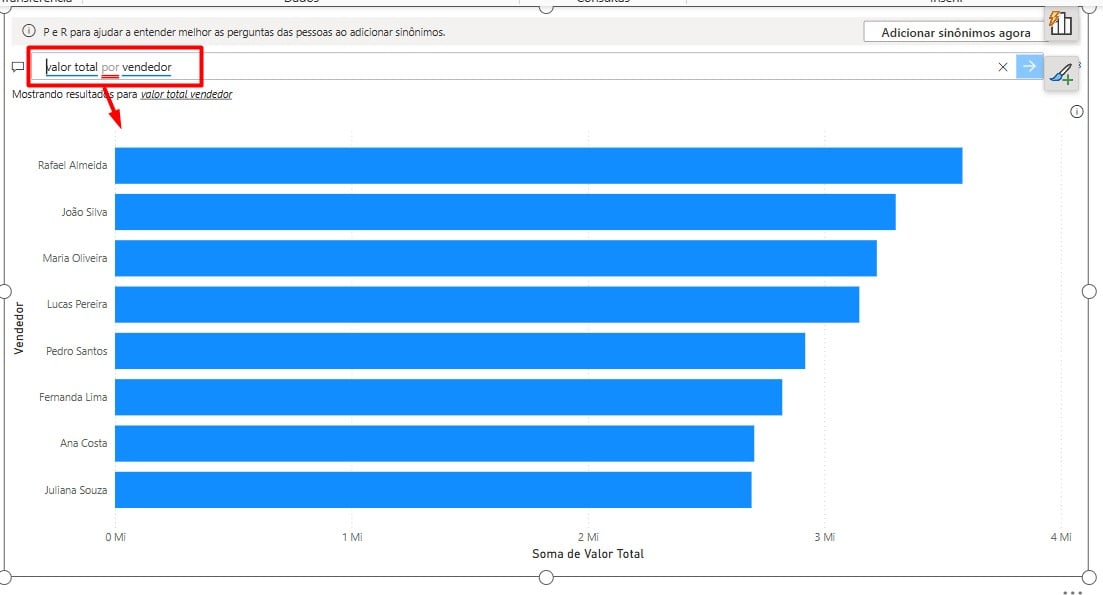
Task: Click the right-middle resize handle of the visual
Action: 1089,291
